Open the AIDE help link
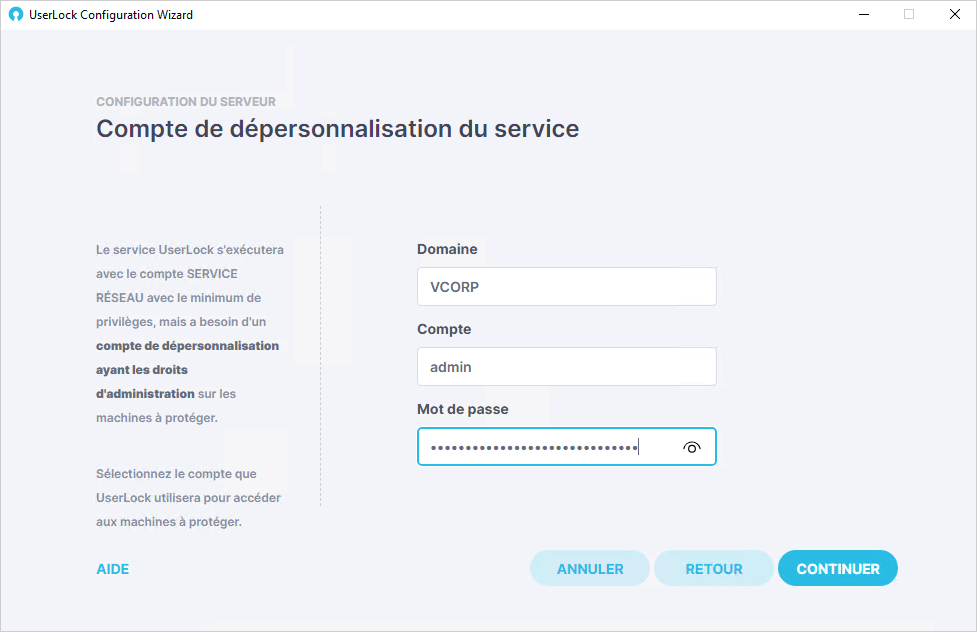The height and width of the screenshot is (632, 977). click(113, 569)
